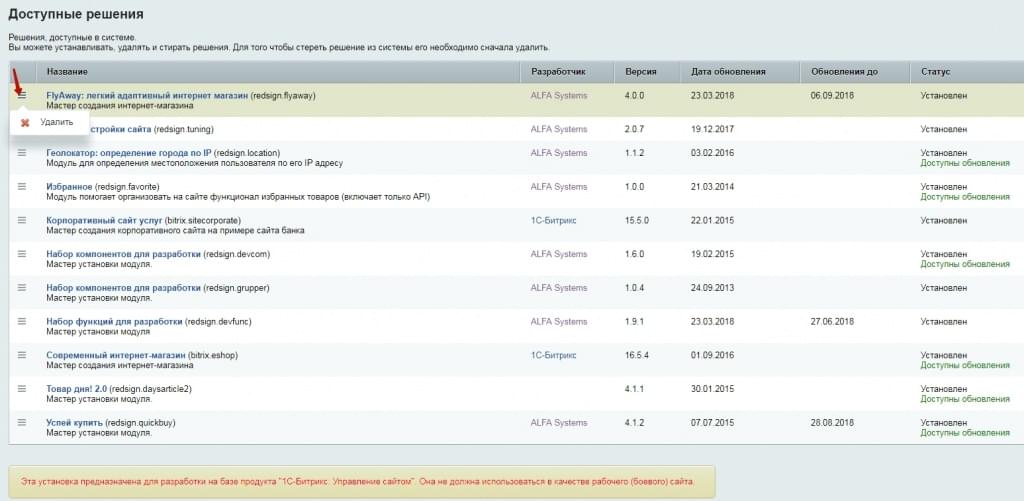
Task: Open ALFA Systems link in redsign.tuning row
Action: [x=558, y=129]
